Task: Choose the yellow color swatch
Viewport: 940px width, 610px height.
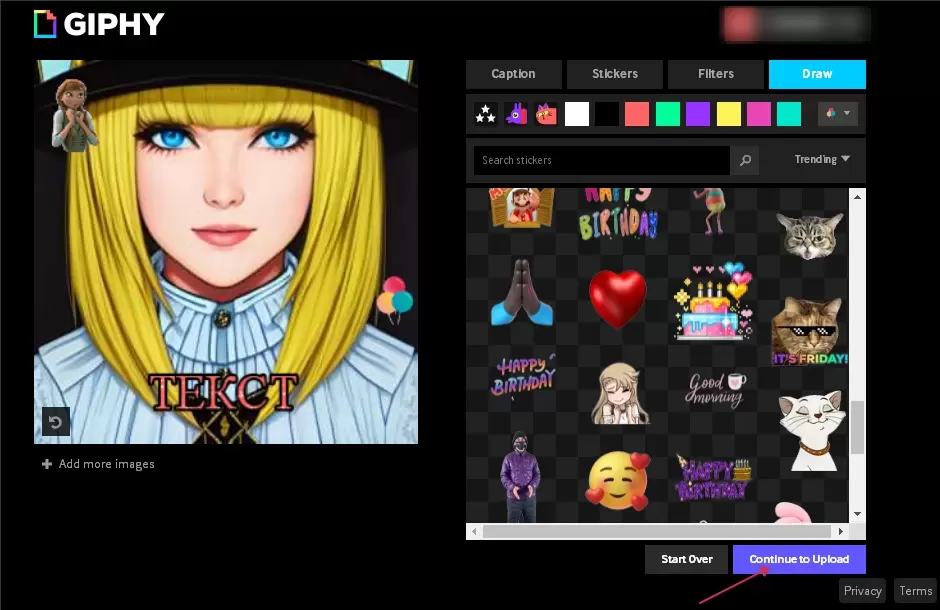Action: point(728,114)
